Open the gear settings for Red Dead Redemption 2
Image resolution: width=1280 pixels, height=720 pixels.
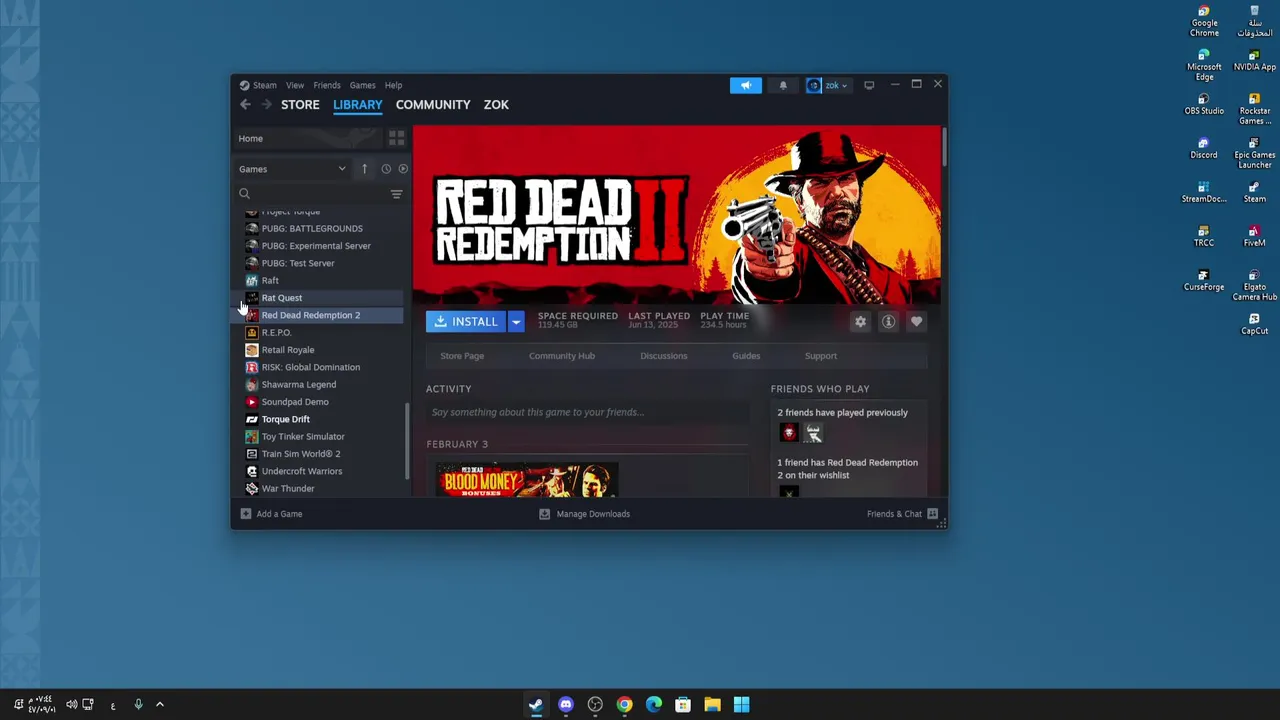(x=860, y=322)
